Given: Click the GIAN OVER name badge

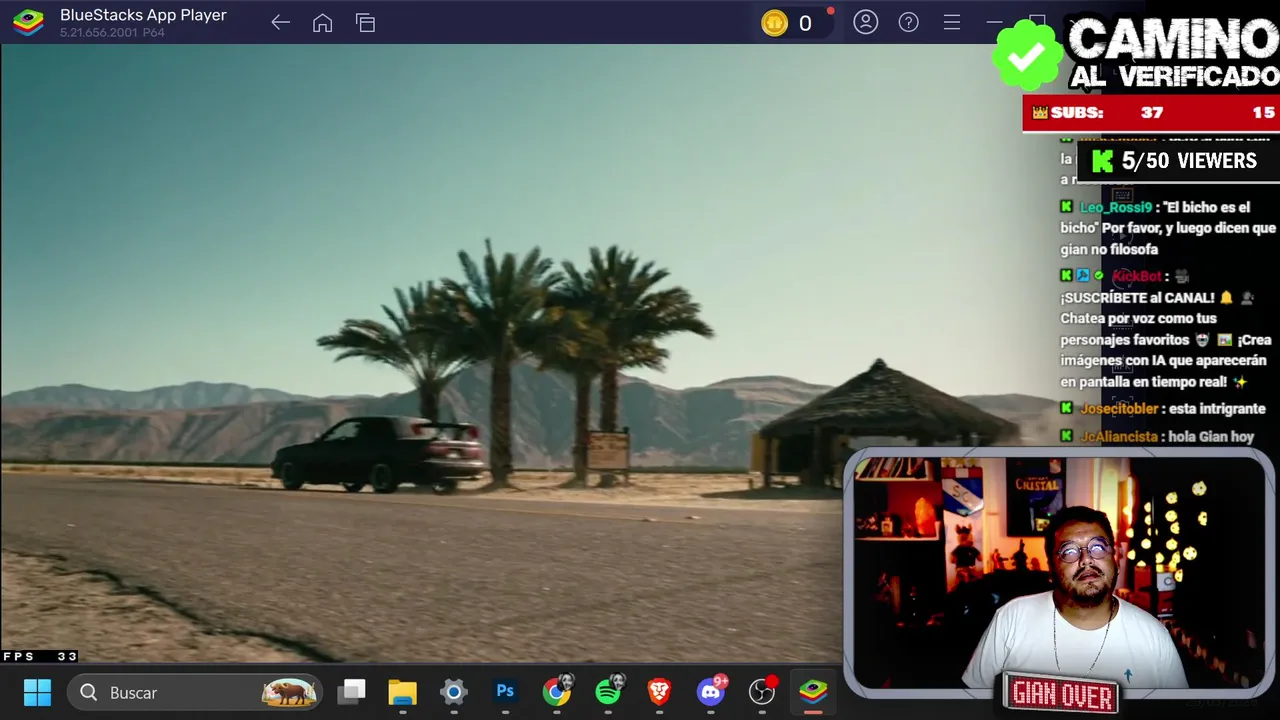Looking at the screenshot, I should [x=1062, y=694].
